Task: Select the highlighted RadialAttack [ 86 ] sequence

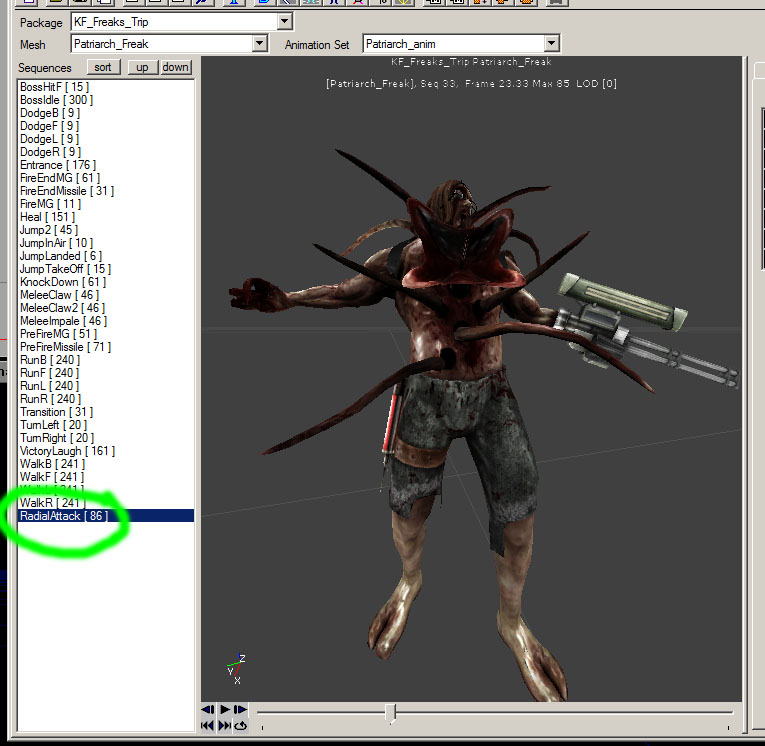Action: [x=105, y=516]
